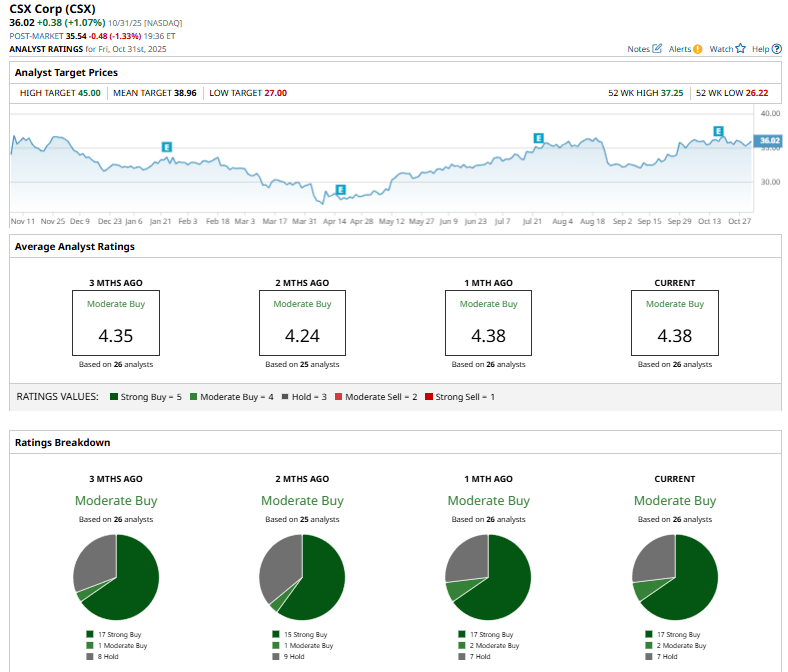Select the earnings E marker near Jan 21

[166, 147]
